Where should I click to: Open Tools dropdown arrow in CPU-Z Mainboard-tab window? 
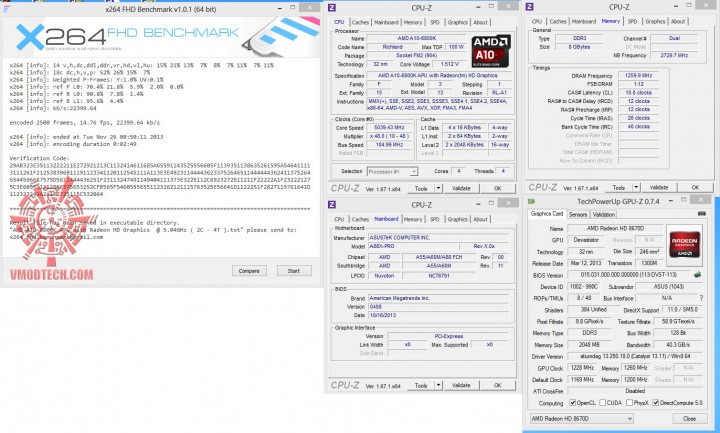pyautogui.click(x=438, y=385)
